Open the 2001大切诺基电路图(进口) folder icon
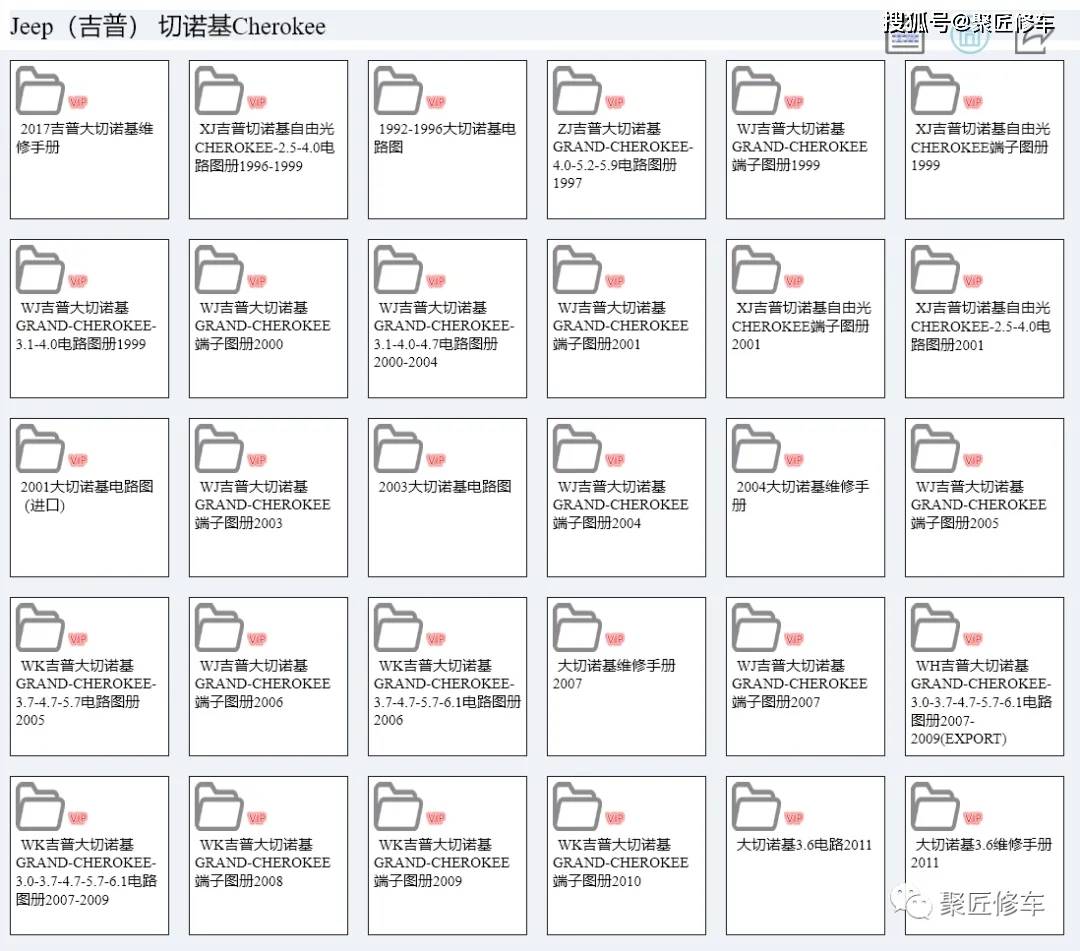 [40, 448]
